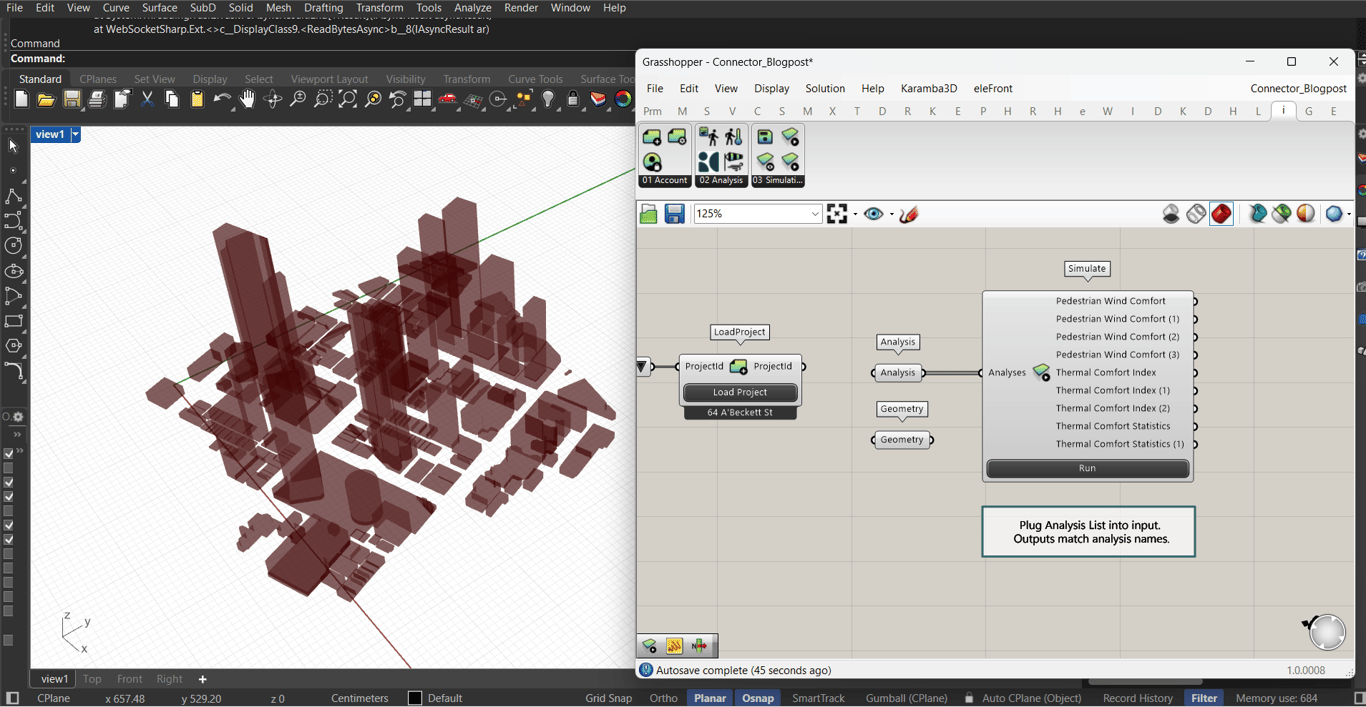
Task: Click the Undo arrow icon
Action: [x=221, y=99]
